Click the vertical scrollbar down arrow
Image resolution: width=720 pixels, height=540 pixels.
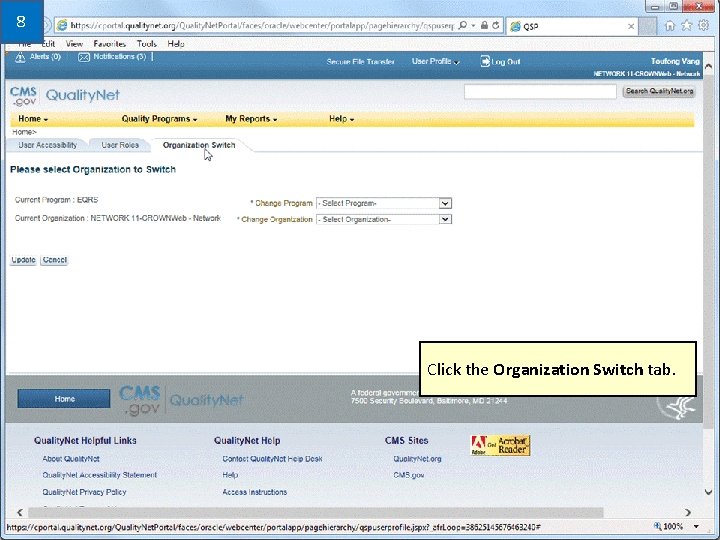(708, 492)
